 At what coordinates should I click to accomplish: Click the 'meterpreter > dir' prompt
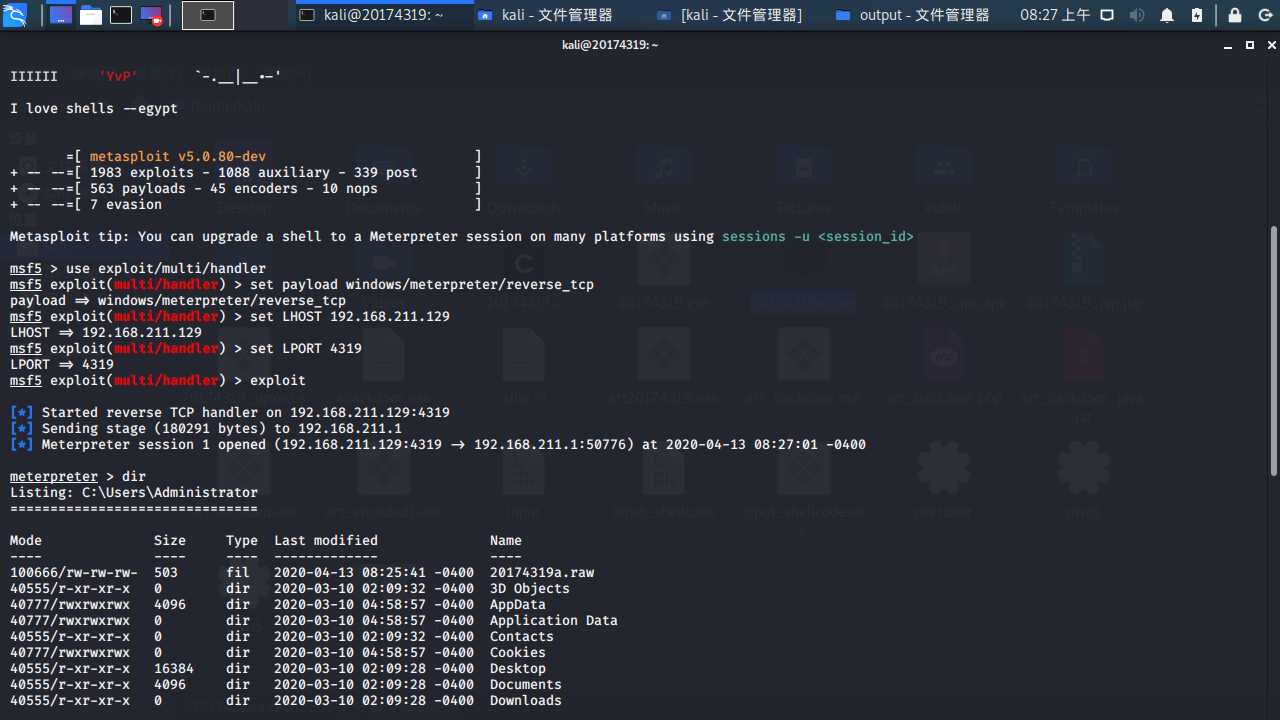[x=78, y=476]
